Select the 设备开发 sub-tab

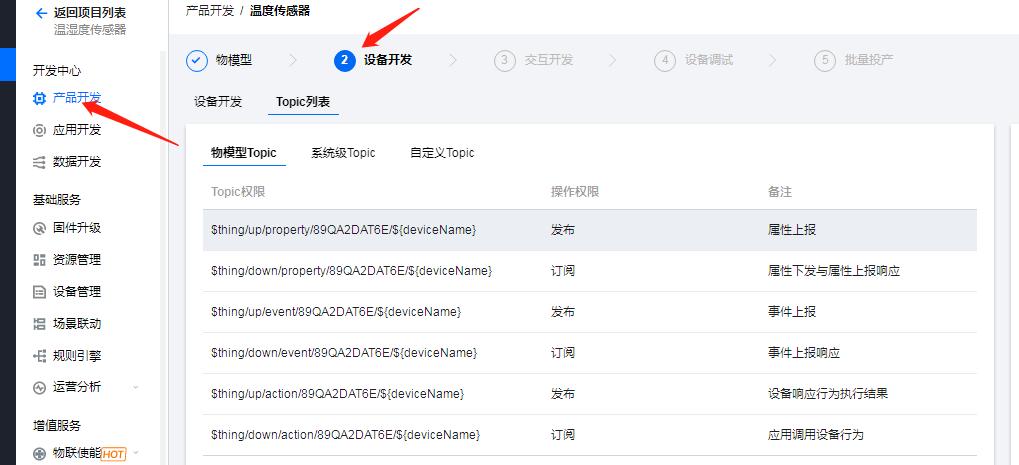pyautogui.click(x=218, y=102)
